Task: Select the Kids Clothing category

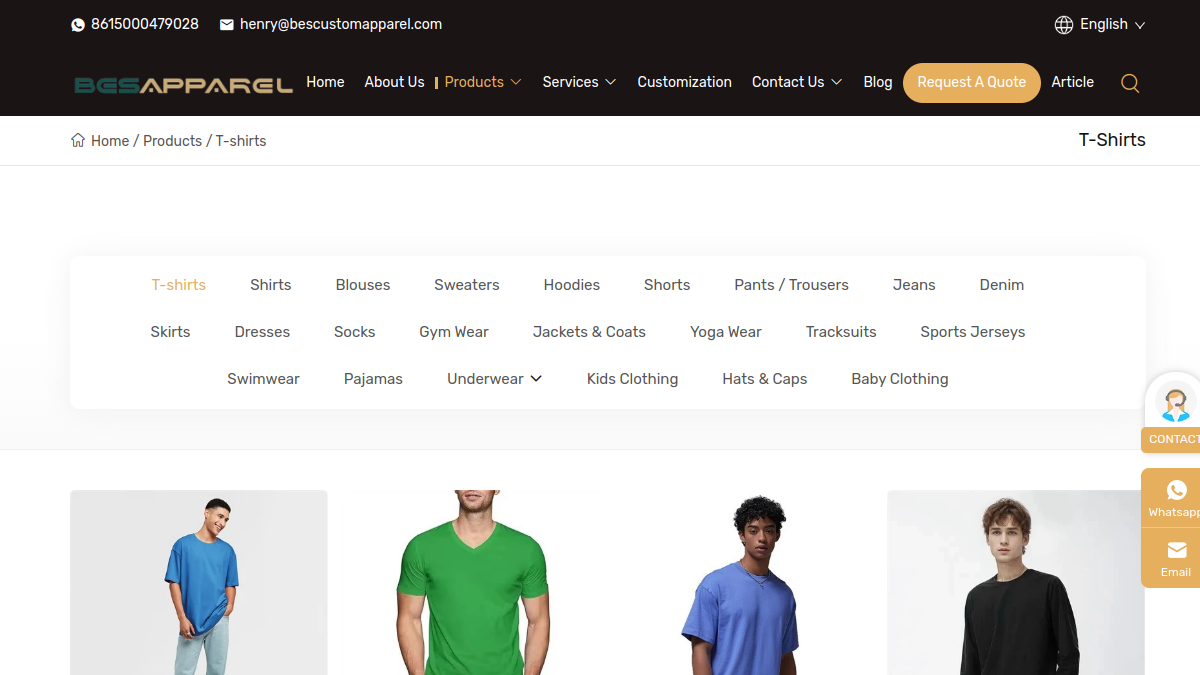Action: coord(632,379)
